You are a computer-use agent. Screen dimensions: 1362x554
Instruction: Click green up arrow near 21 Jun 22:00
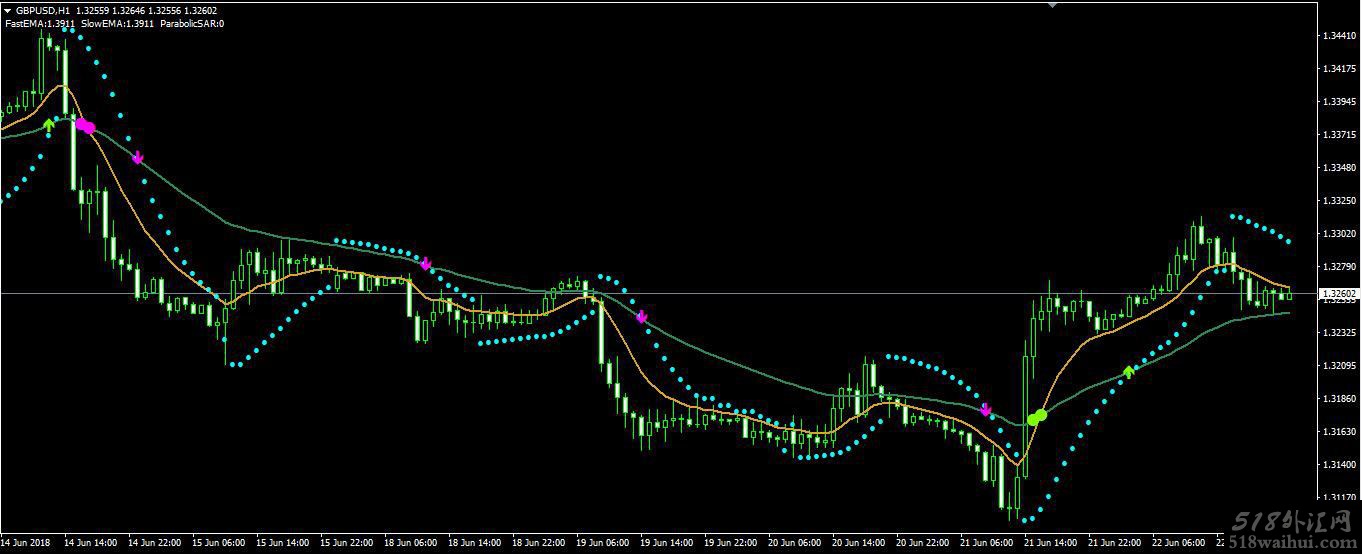point(1129,372)
